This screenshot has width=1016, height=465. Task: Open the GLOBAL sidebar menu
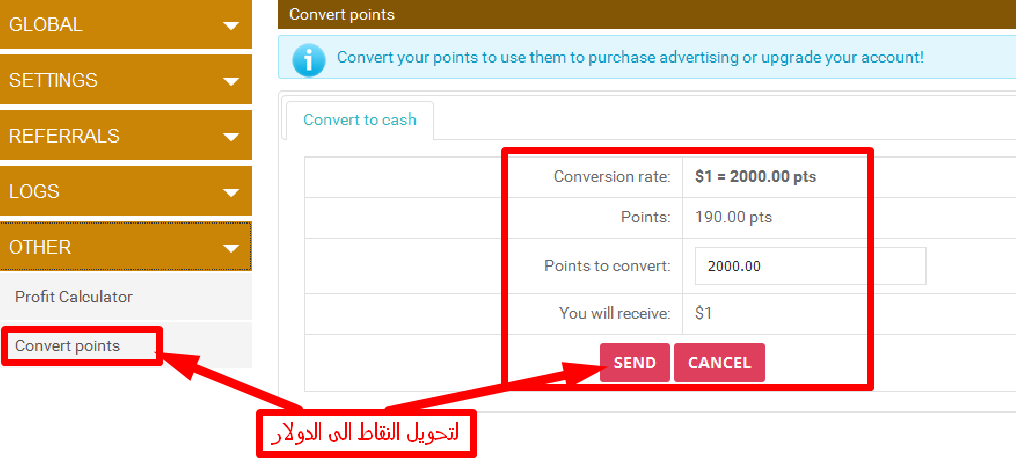tap(126, 24)
